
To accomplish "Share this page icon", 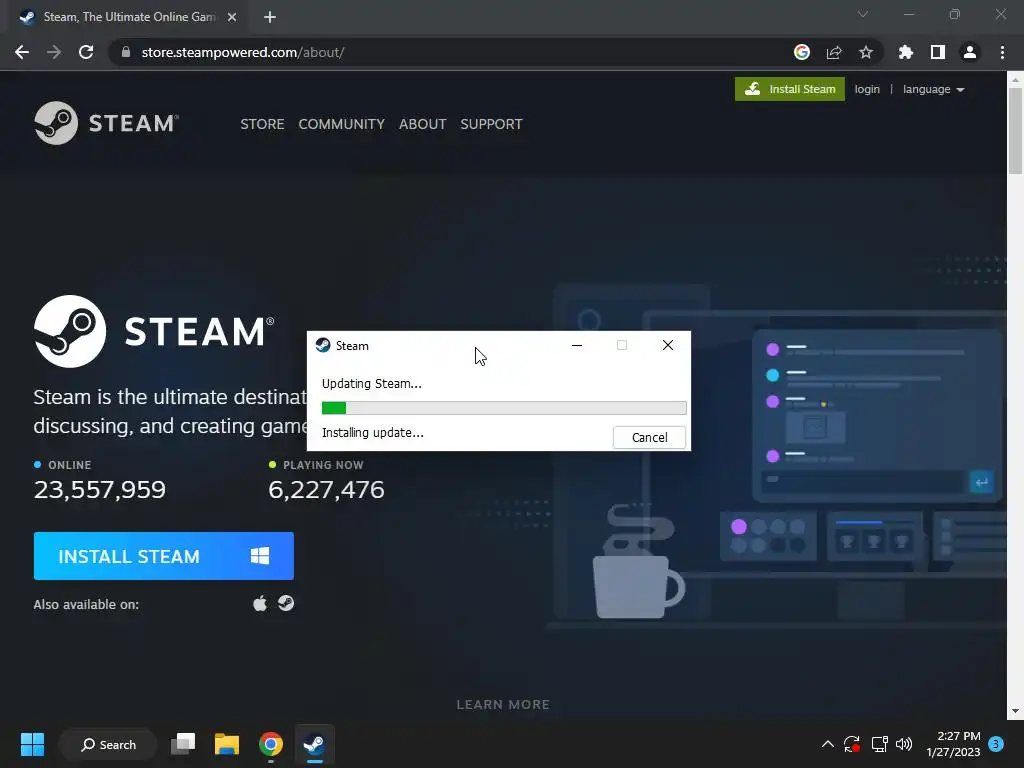I will (834, 52).
